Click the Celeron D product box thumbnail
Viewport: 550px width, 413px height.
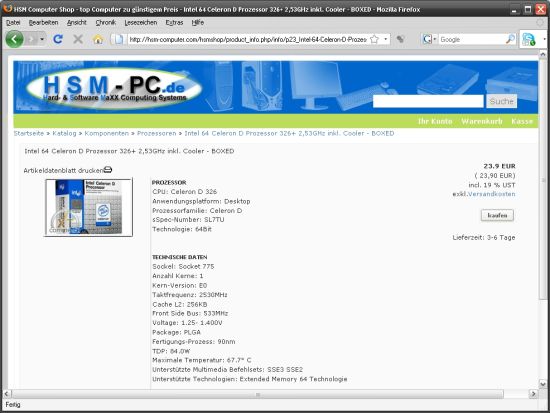[88, 207]
